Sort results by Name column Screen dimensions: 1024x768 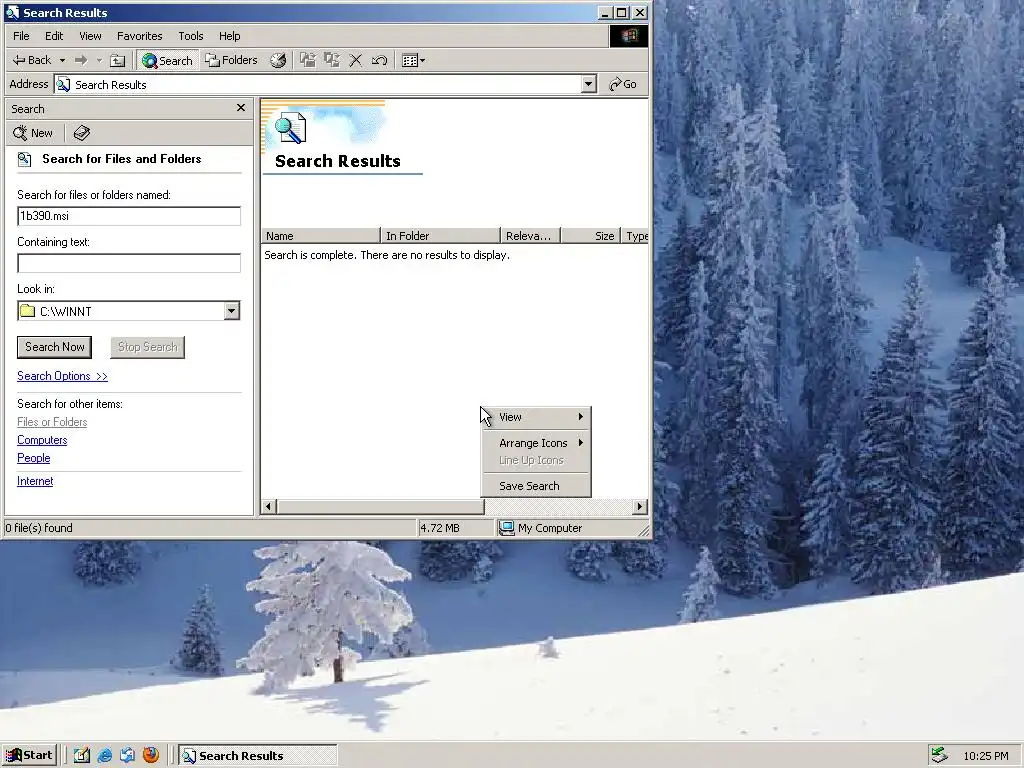point(321,236)
